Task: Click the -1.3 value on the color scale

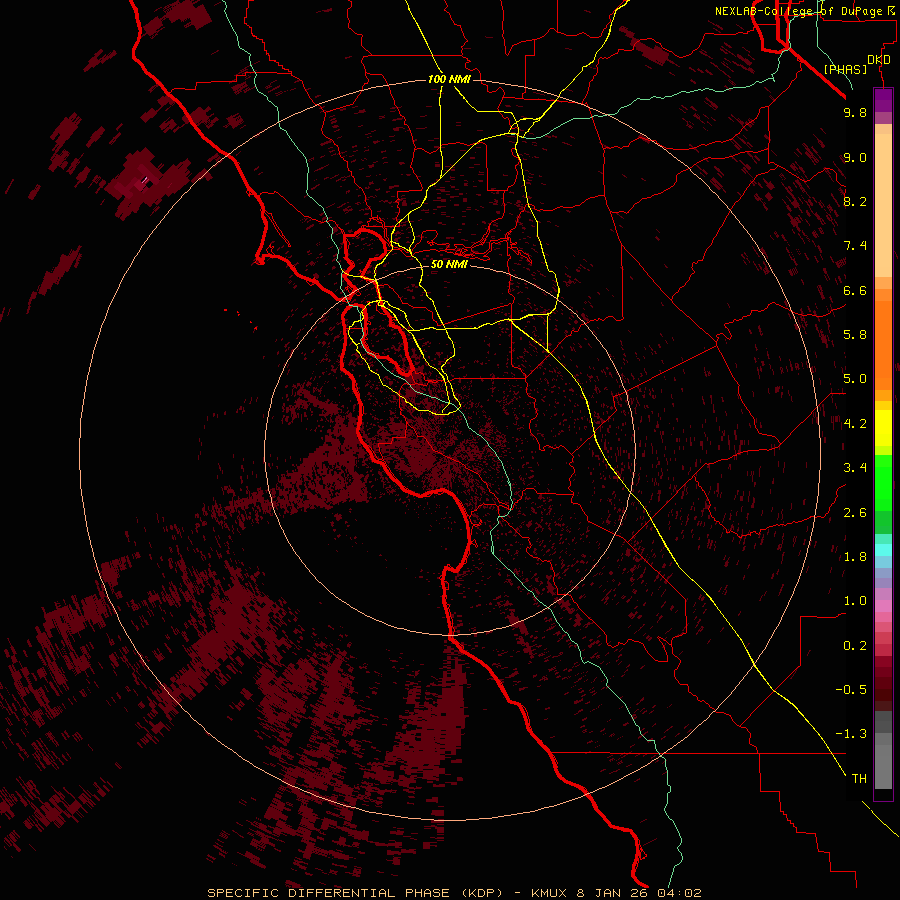Action: pos(851,734)
